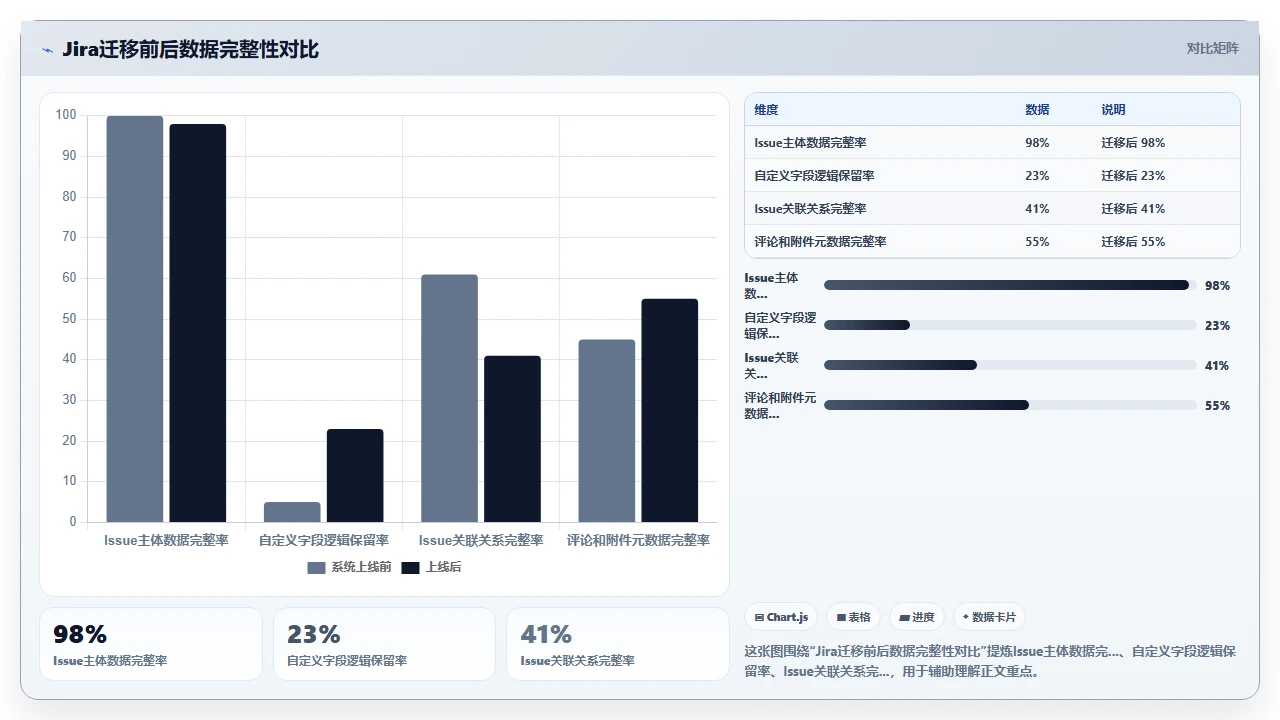
Task: Click the 上线后 bar for Issue主体数据完整率
Action: 198,323
